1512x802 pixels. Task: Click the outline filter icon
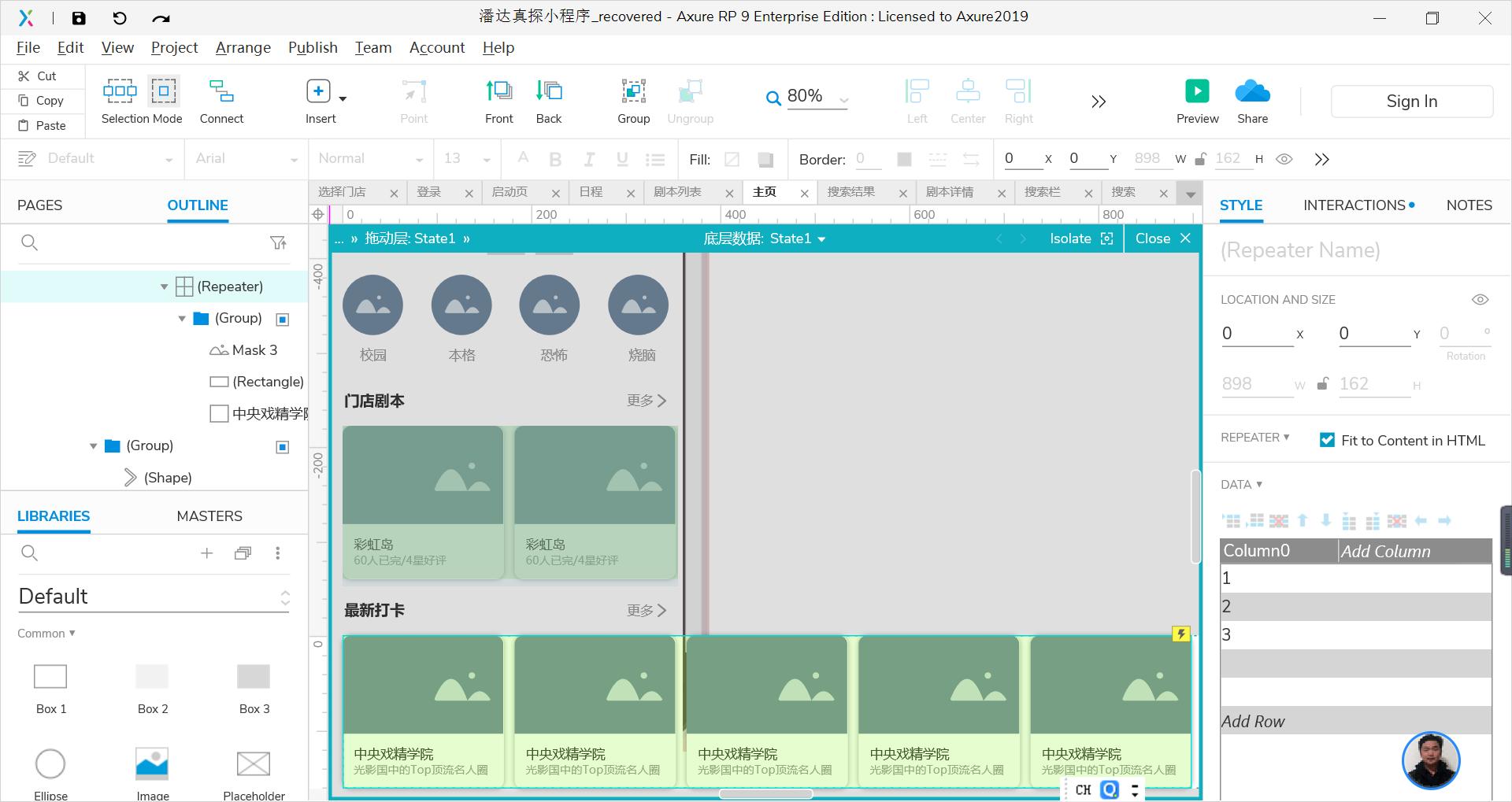pyautogui.click(x=278, y=243)
